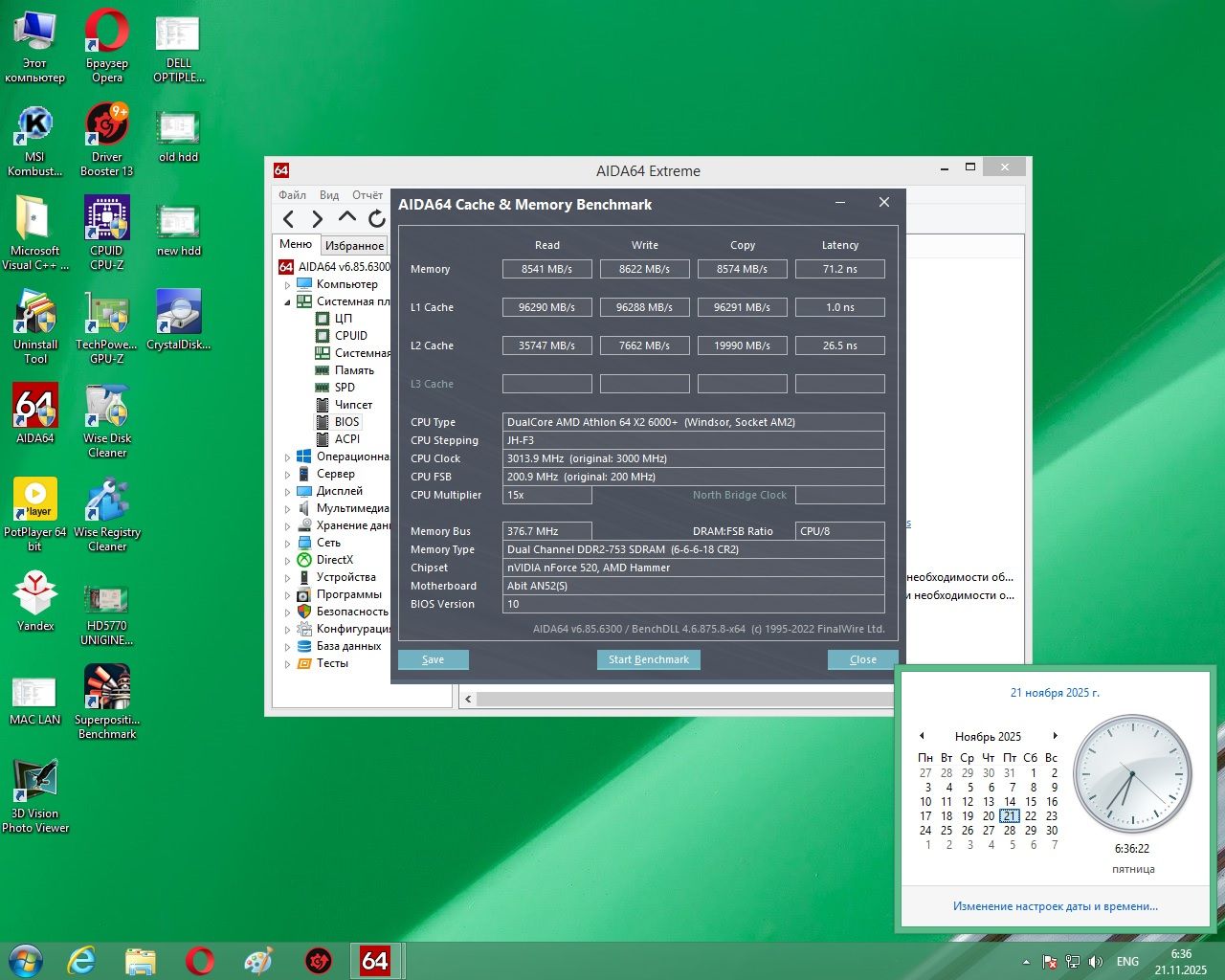Image resolution: width=1225 pixels, height=980 pixels.
Task: Select the SPD tree item
Action: click(345, 388)
